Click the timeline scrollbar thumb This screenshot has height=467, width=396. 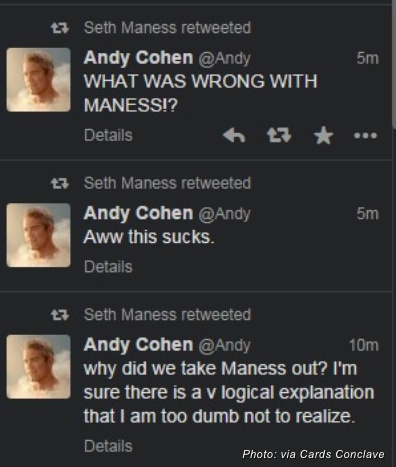394,63
